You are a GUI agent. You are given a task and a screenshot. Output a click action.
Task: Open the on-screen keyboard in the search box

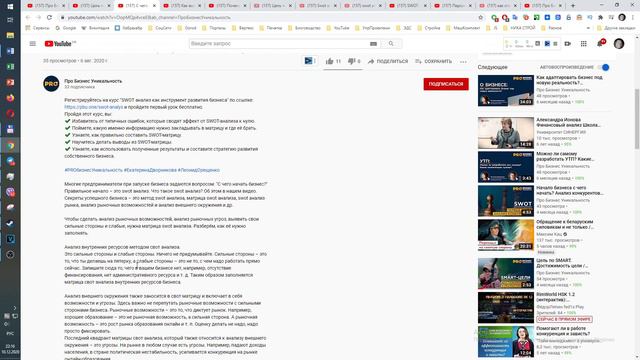tap(373, 44)
